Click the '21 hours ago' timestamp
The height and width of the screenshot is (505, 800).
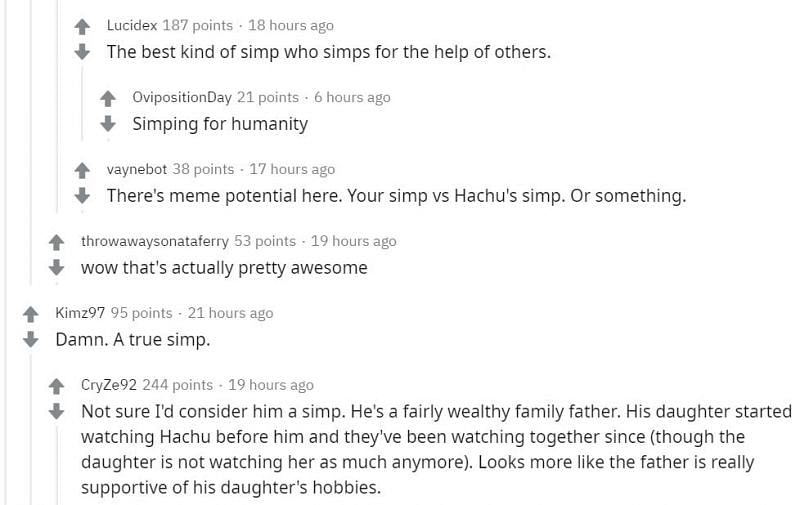click(x=230, y=313)
